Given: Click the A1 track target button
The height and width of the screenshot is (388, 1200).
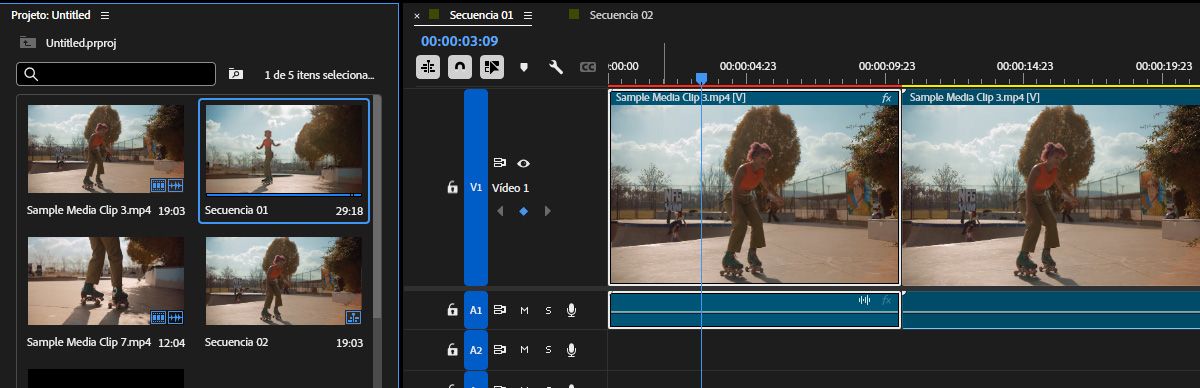Looking at the screenshot, I should point(476,310).
